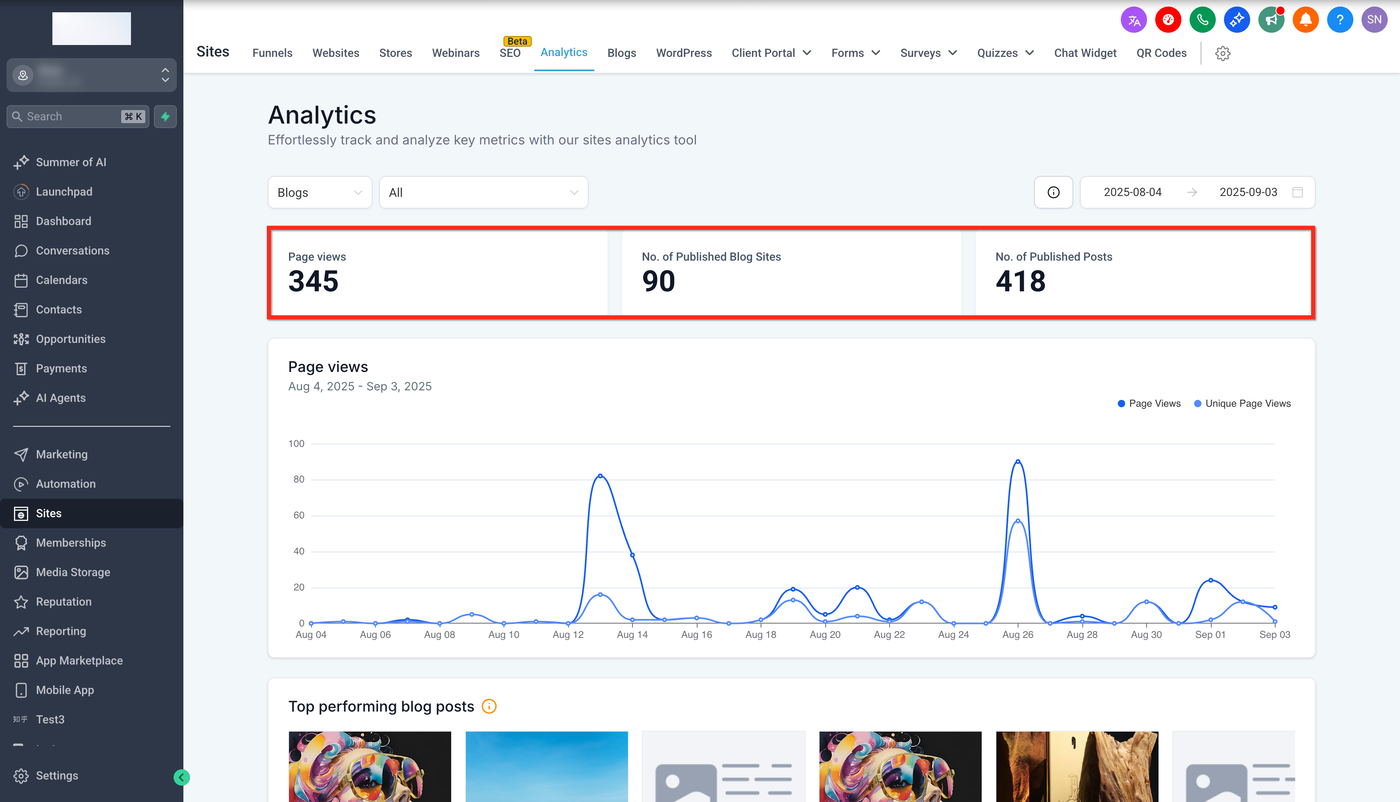The width and height of the screenshot is (1400, 802).
Task: Toggle Unique Page Views legend series
Action: 1242,404
